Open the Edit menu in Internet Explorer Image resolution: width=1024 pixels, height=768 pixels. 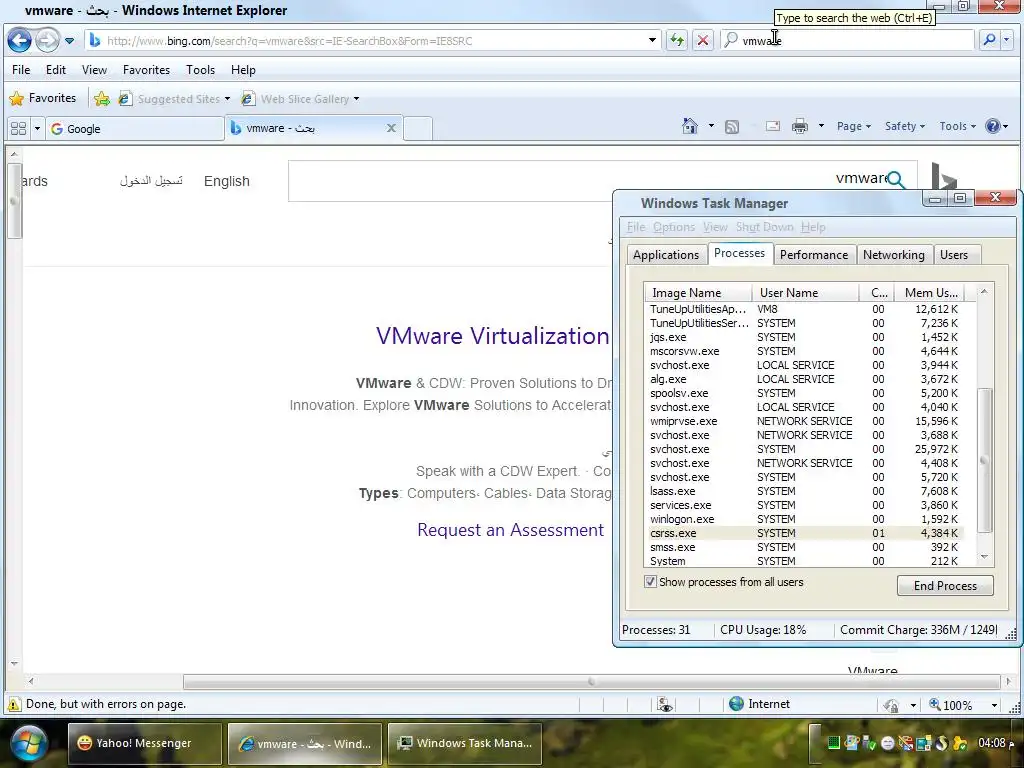coord(56,70)
